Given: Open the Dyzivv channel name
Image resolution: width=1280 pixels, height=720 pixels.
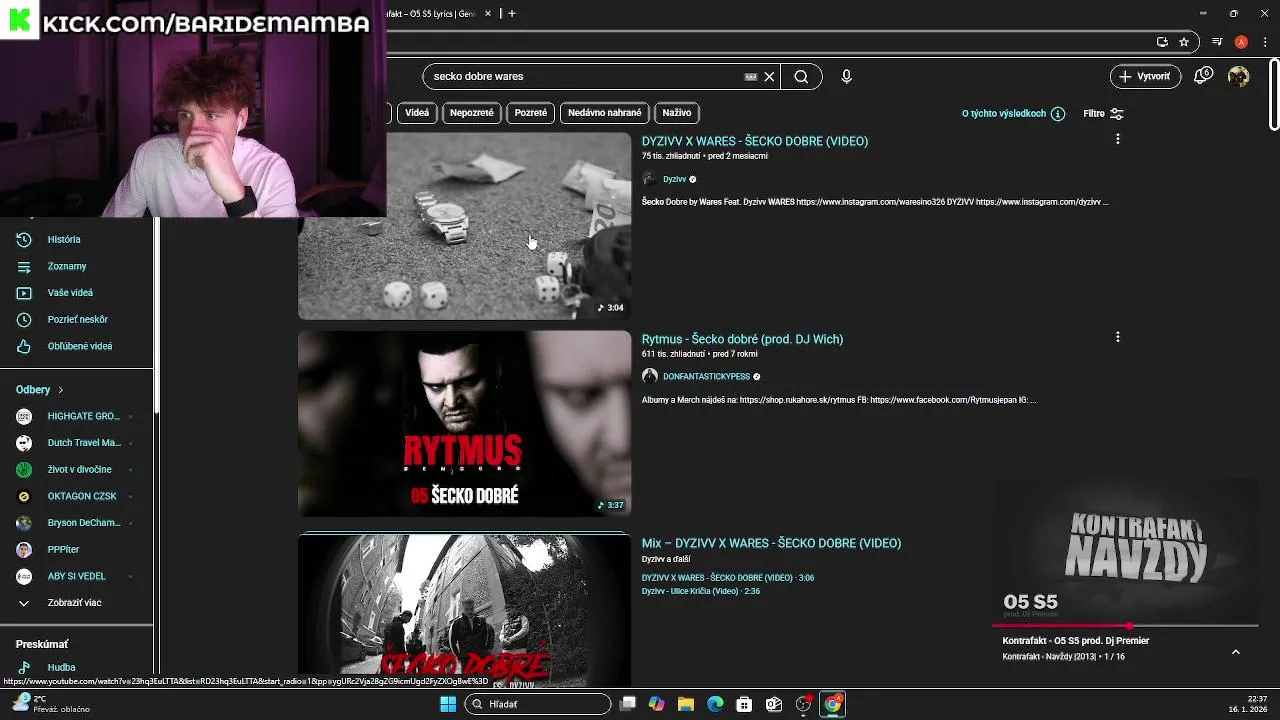Looking at the screenshot, I should pos(674,179).
